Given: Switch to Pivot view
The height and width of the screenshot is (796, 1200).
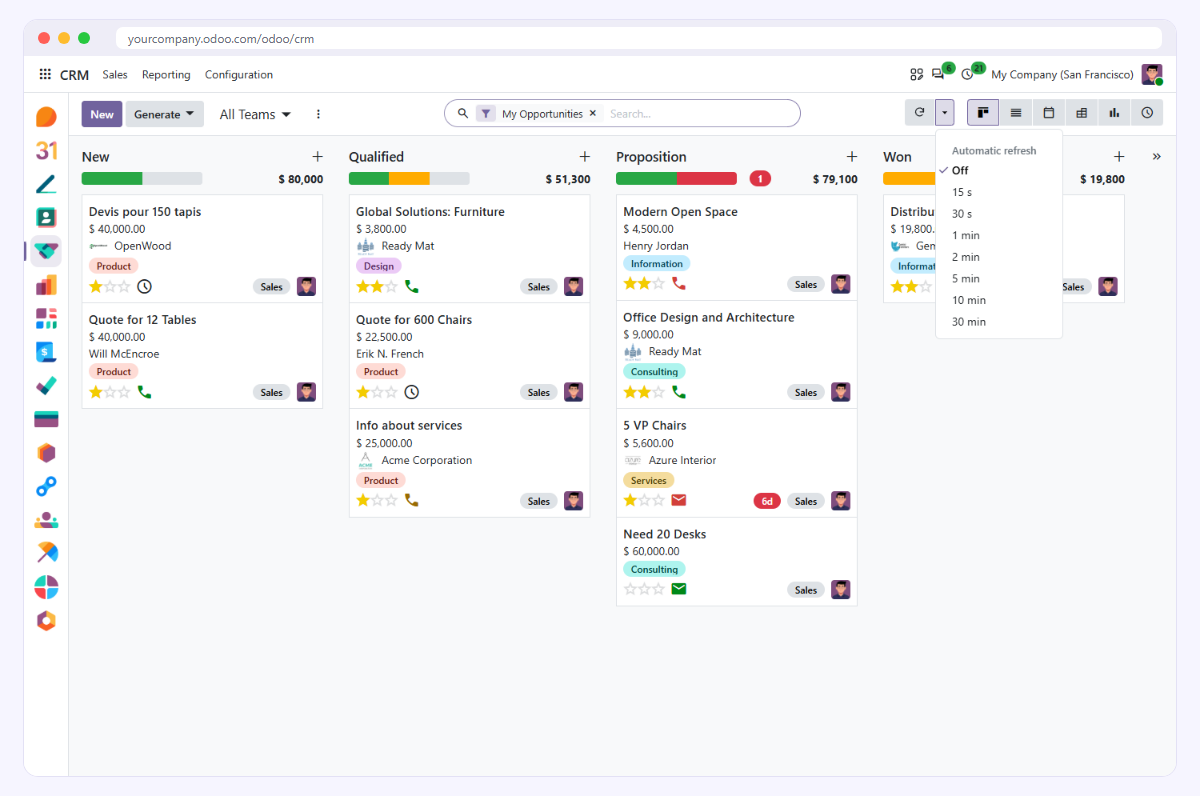Looking at the screenshot, I should click(x=1081, y=113).
